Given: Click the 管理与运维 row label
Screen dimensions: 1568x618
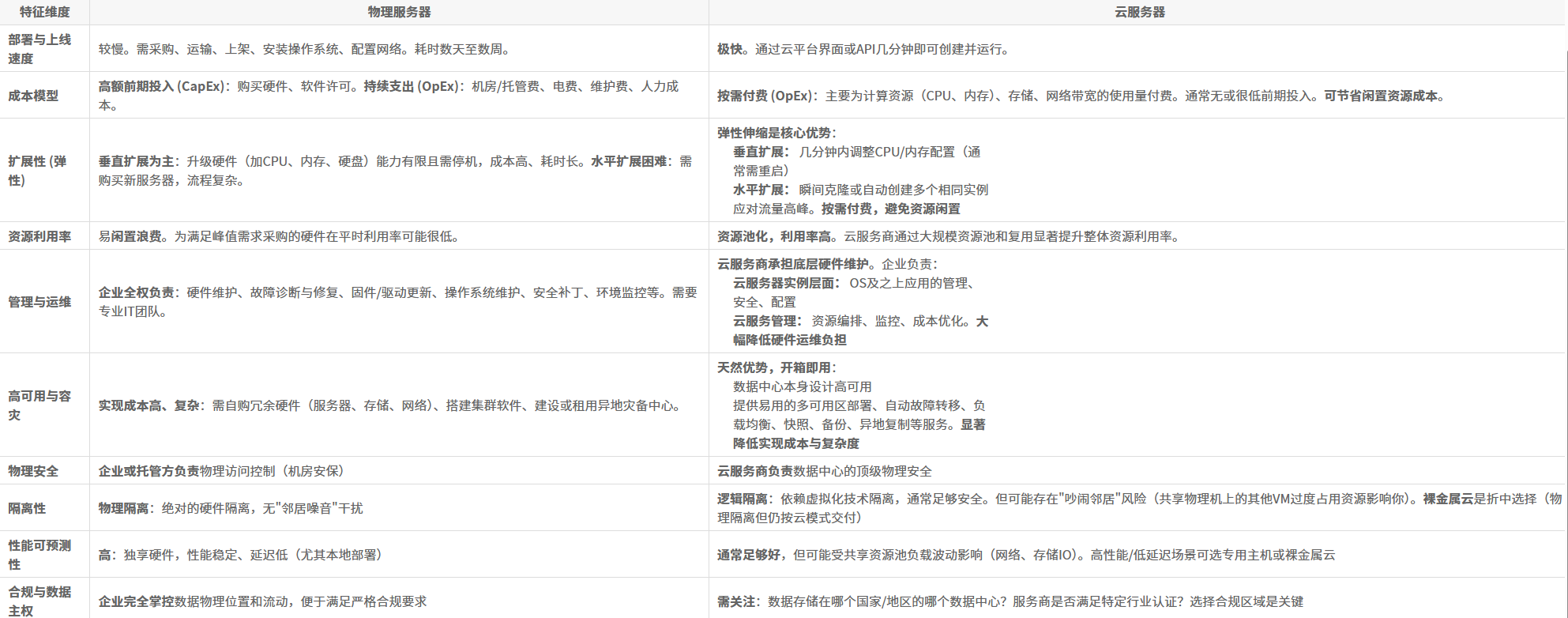Looking at the screenshot, I should pyautogui.click(x=39, y=302).
